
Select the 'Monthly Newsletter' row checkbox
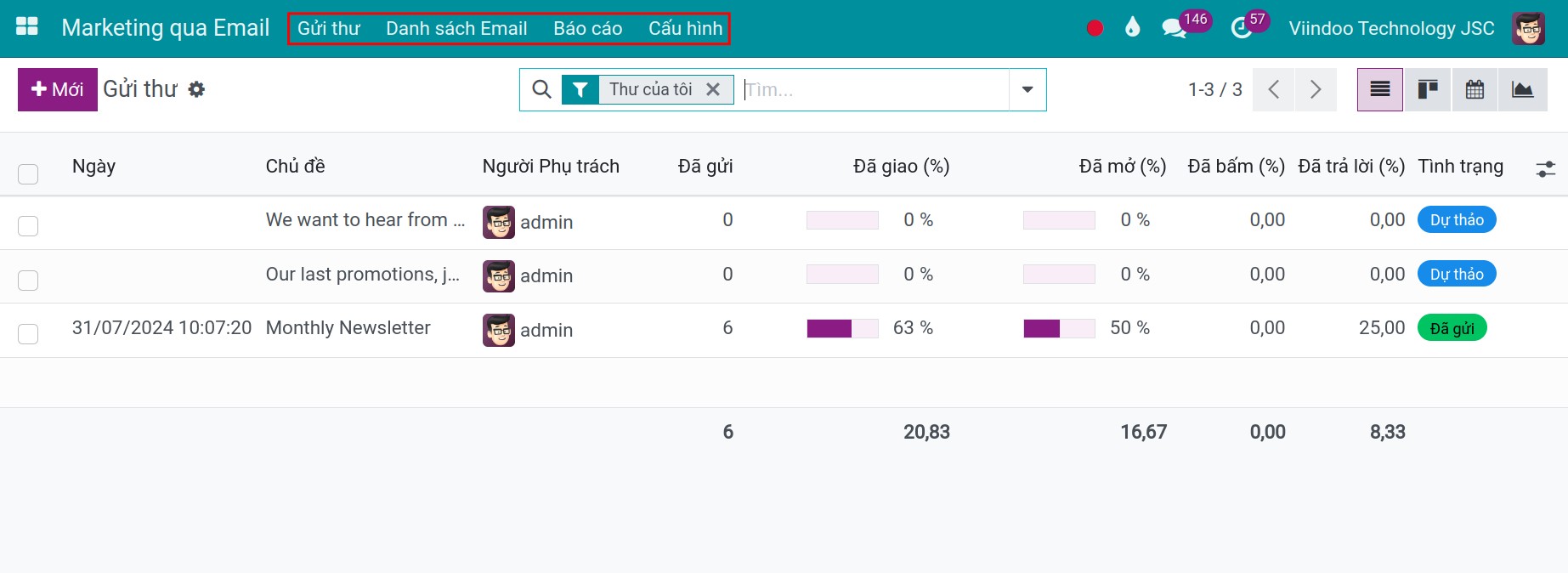[28, 334]
